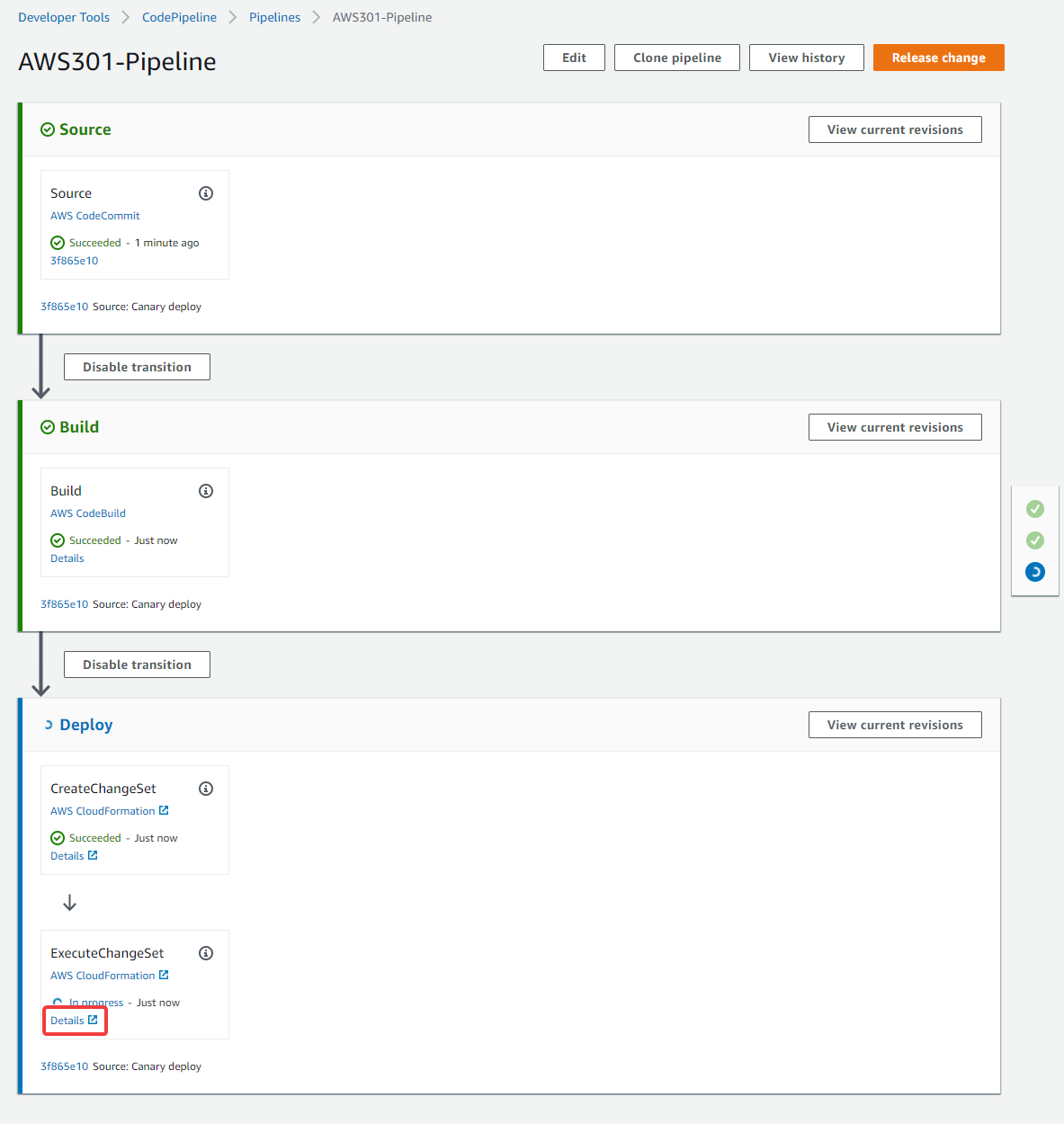The image size is (1064, 1124).
Task: Open the AWS CodeBuild provider link
Action: point(88,513)
